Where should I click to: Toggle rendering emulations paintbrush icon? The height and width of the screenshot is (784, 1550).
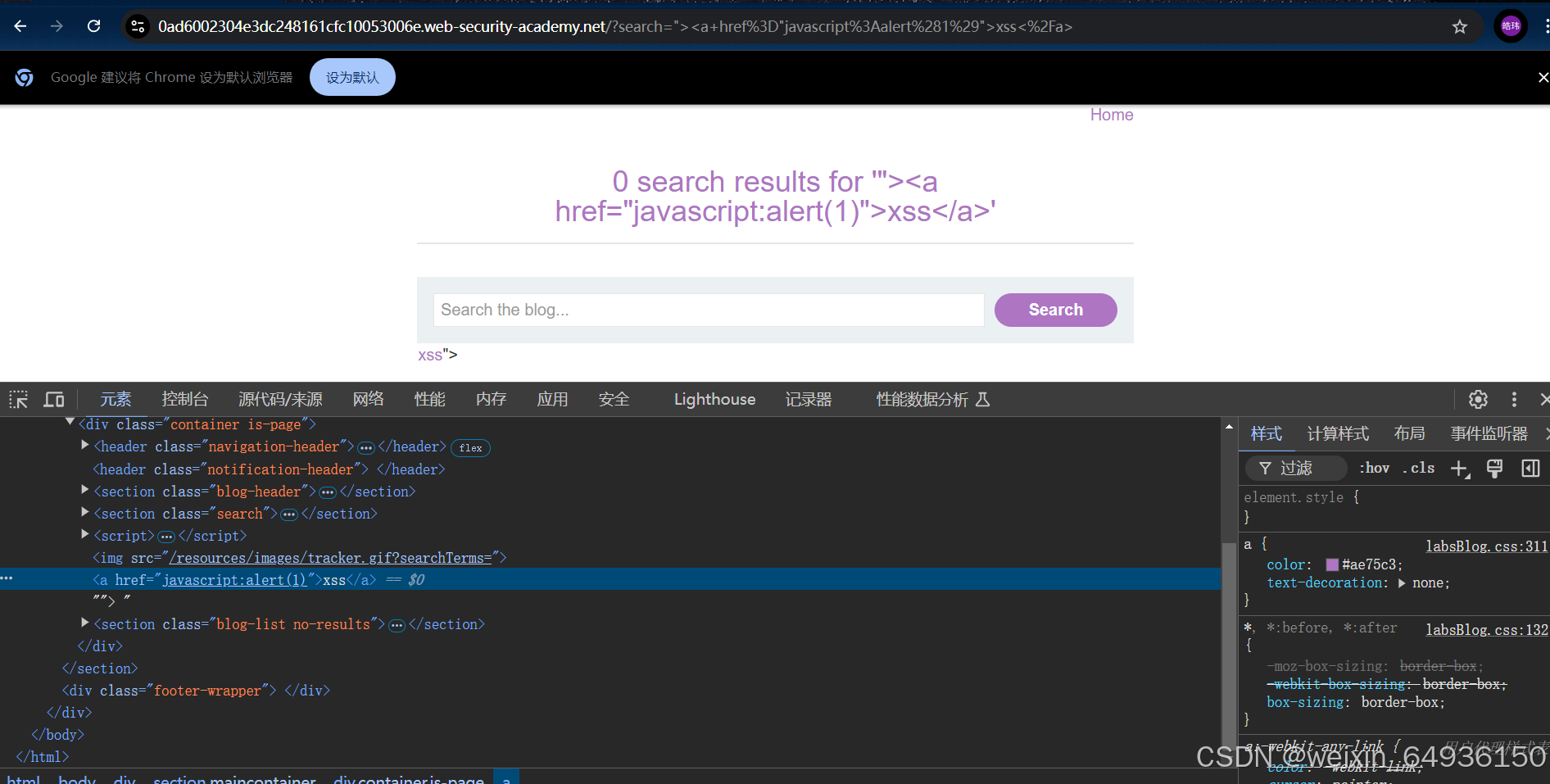coord(1494,469)
